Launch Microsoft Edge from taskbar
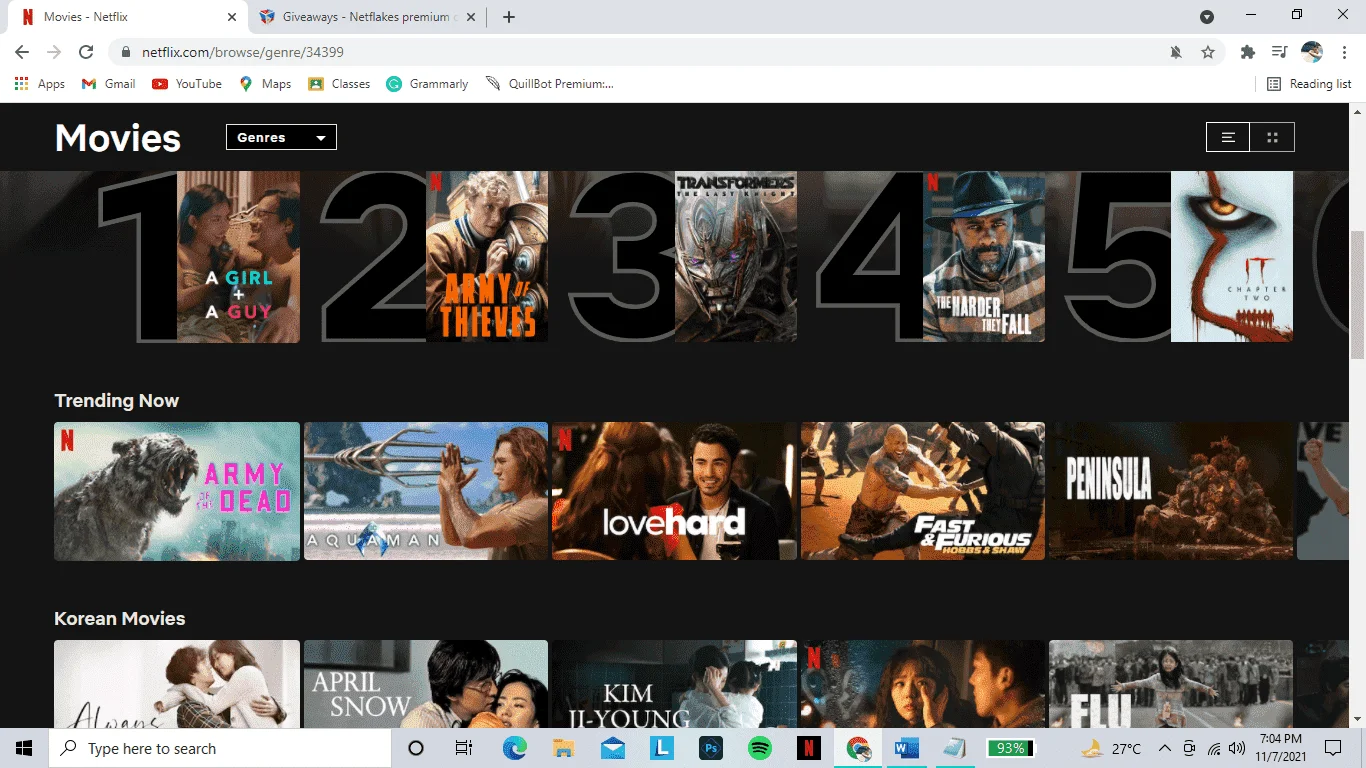The image size is (1366, 768). pos(514,748)
